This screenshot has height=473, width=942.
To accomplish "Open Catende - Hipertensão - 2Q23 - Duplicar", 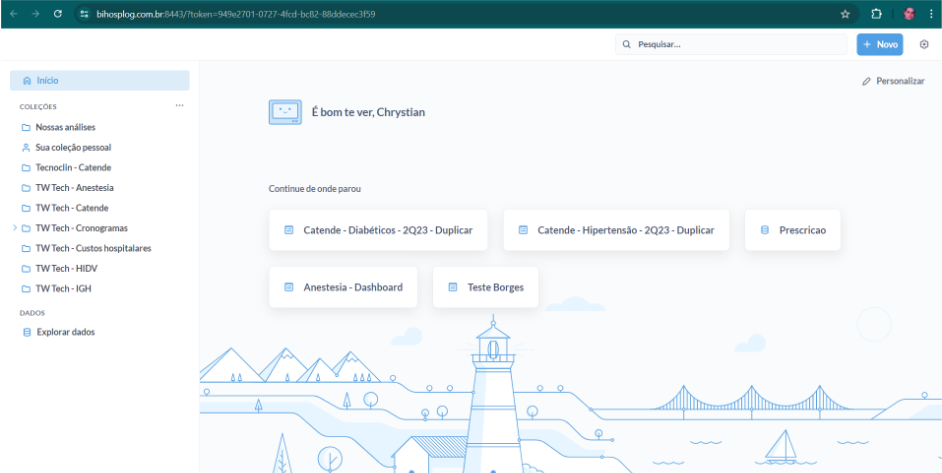I will coord(616,230).
